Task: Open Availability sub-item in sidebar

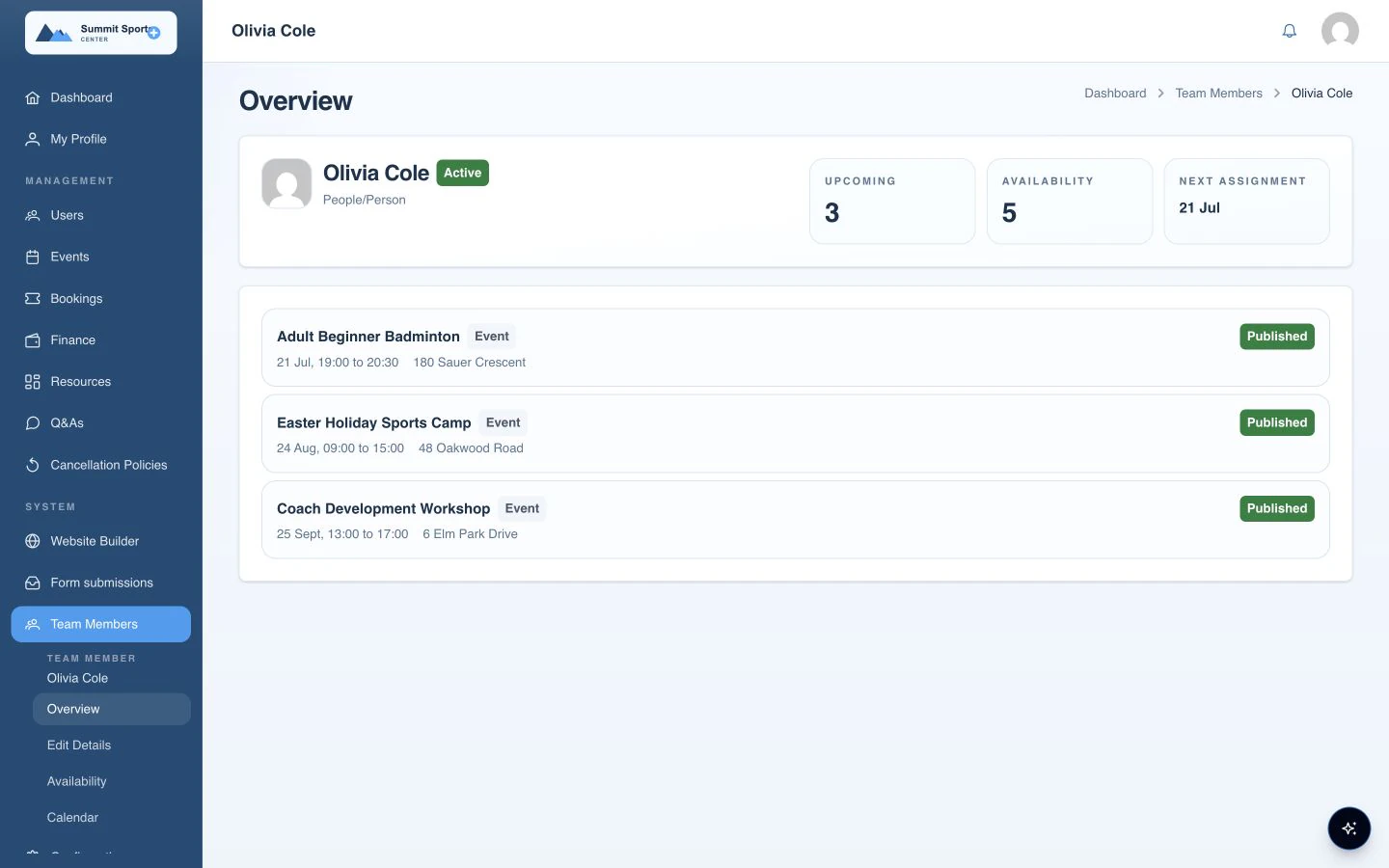Action: (x=112, y=781)
